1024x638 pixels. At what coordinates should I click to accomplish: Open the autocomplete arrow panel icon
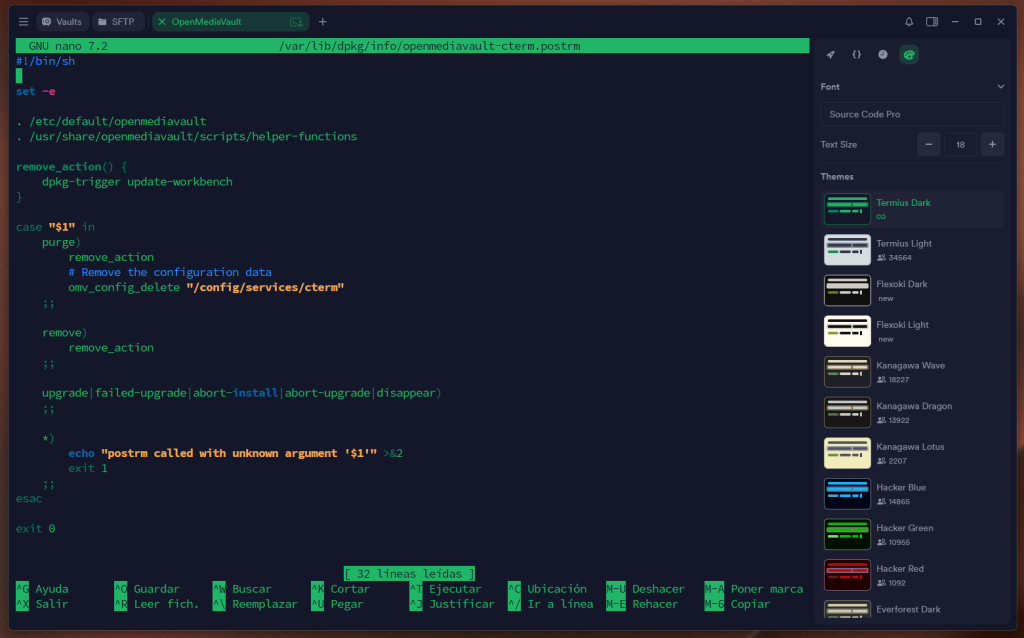(x=831, y=54)
